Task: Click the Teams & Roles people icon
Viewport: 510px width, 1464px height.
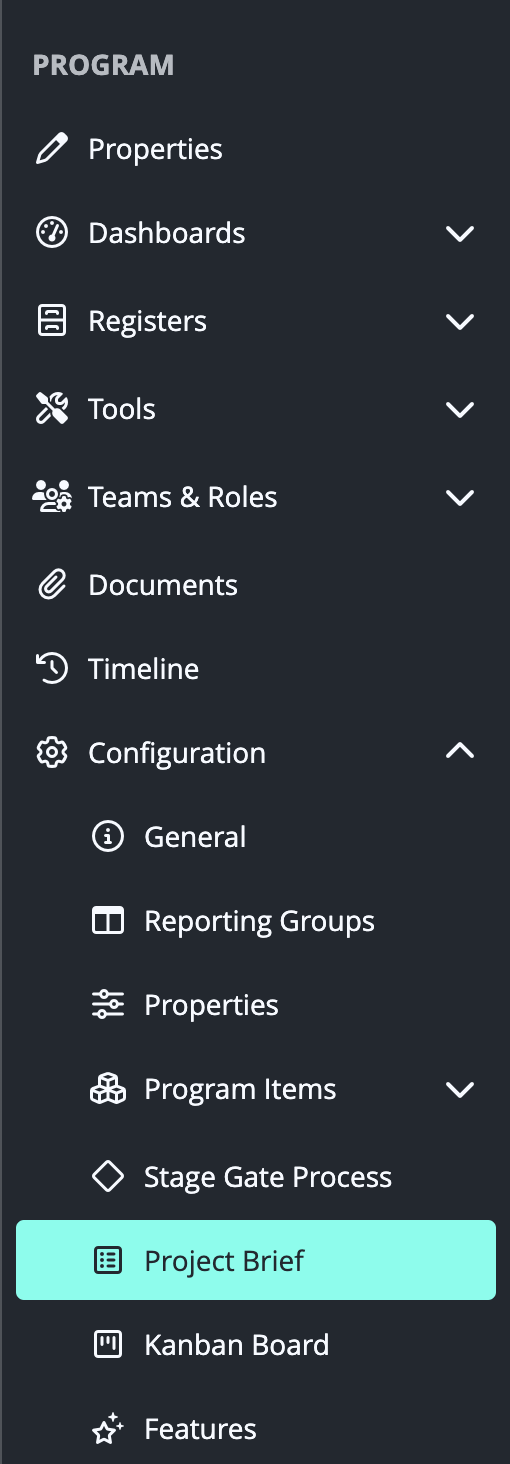Action: 51,497
